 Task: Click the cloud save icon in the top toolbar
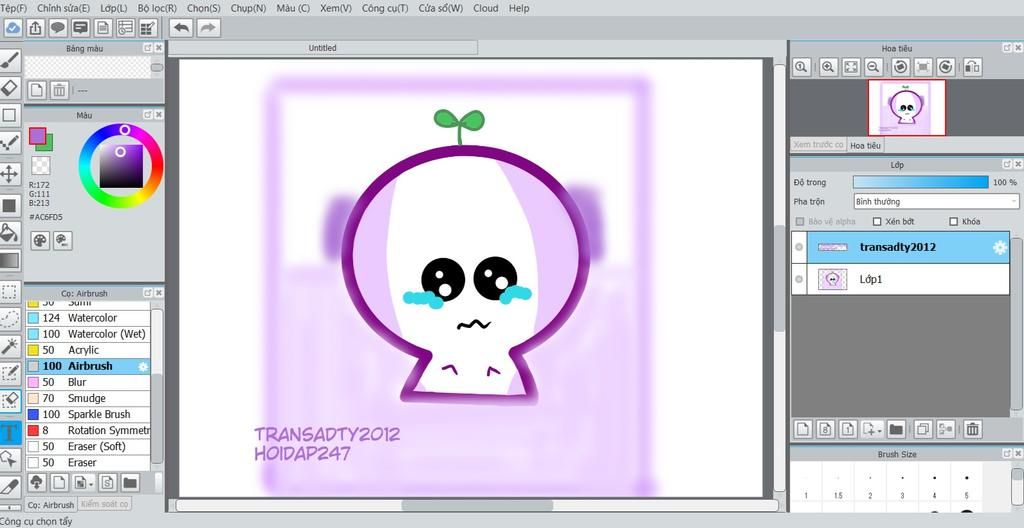(x=13, y=28)
